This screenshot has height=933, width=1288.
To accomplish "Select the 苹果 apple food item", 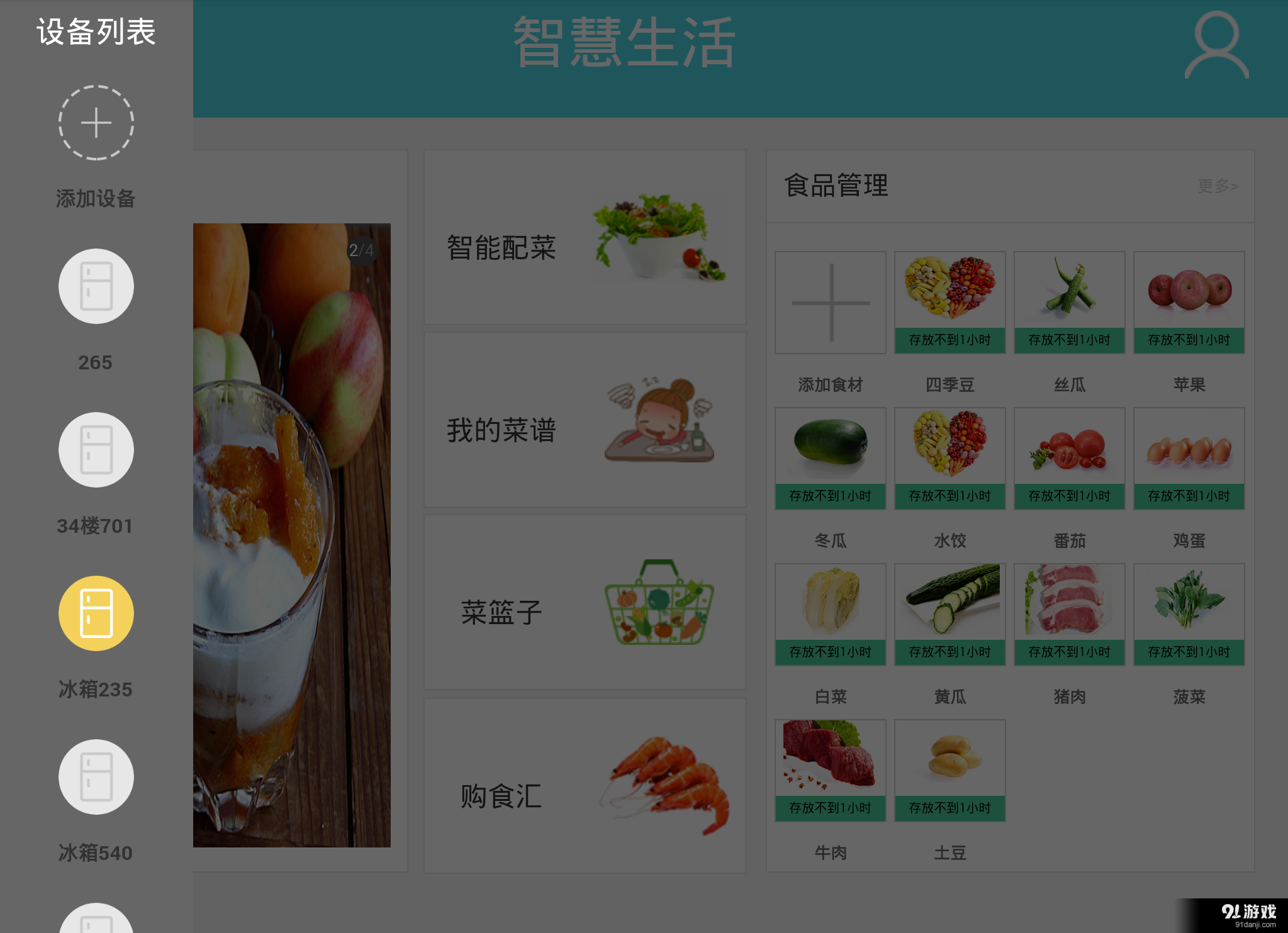I will click(1189, 303).
